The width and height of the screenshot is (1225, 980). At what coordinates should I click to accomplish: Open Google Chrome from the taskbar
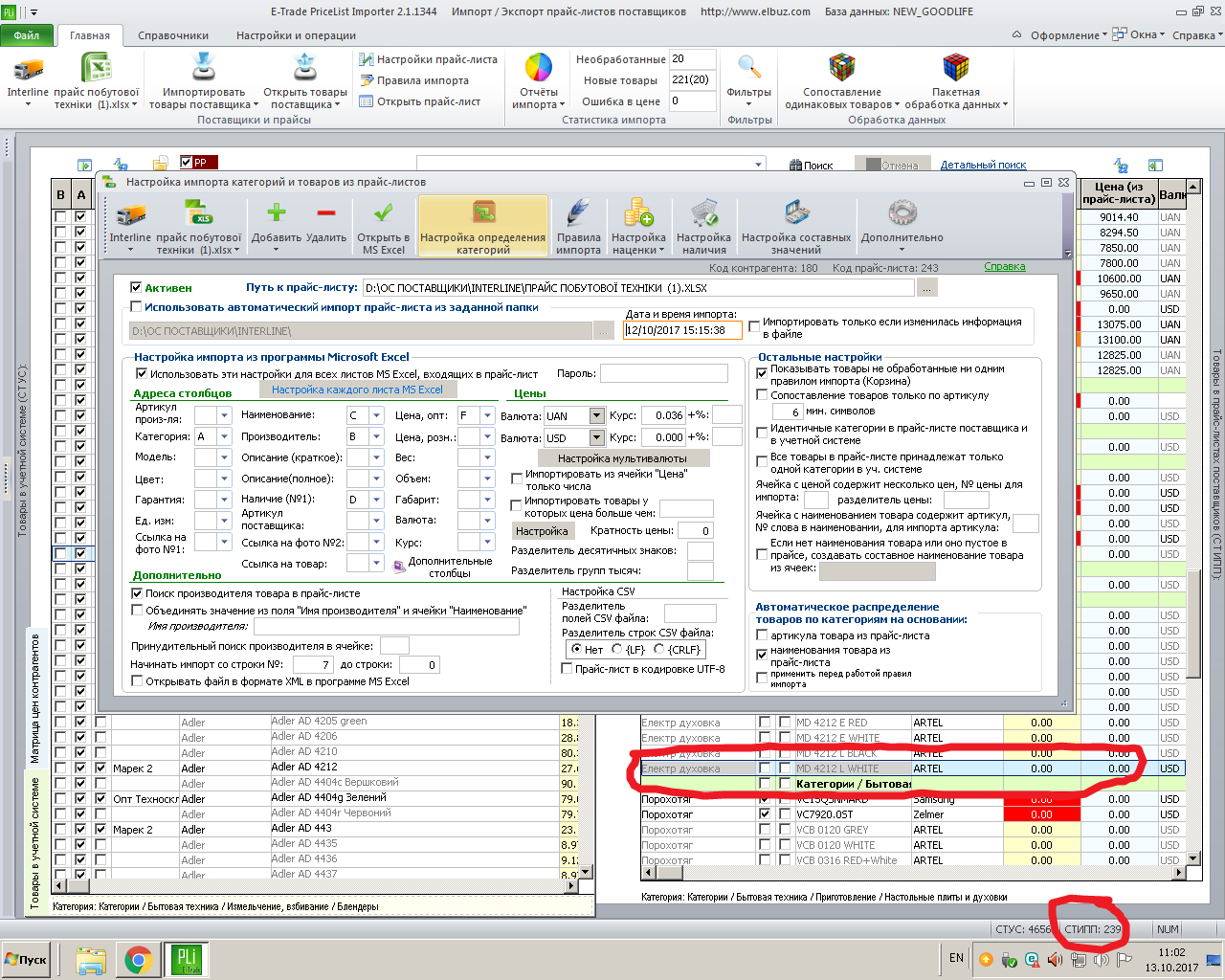click(x=139, y=960)
